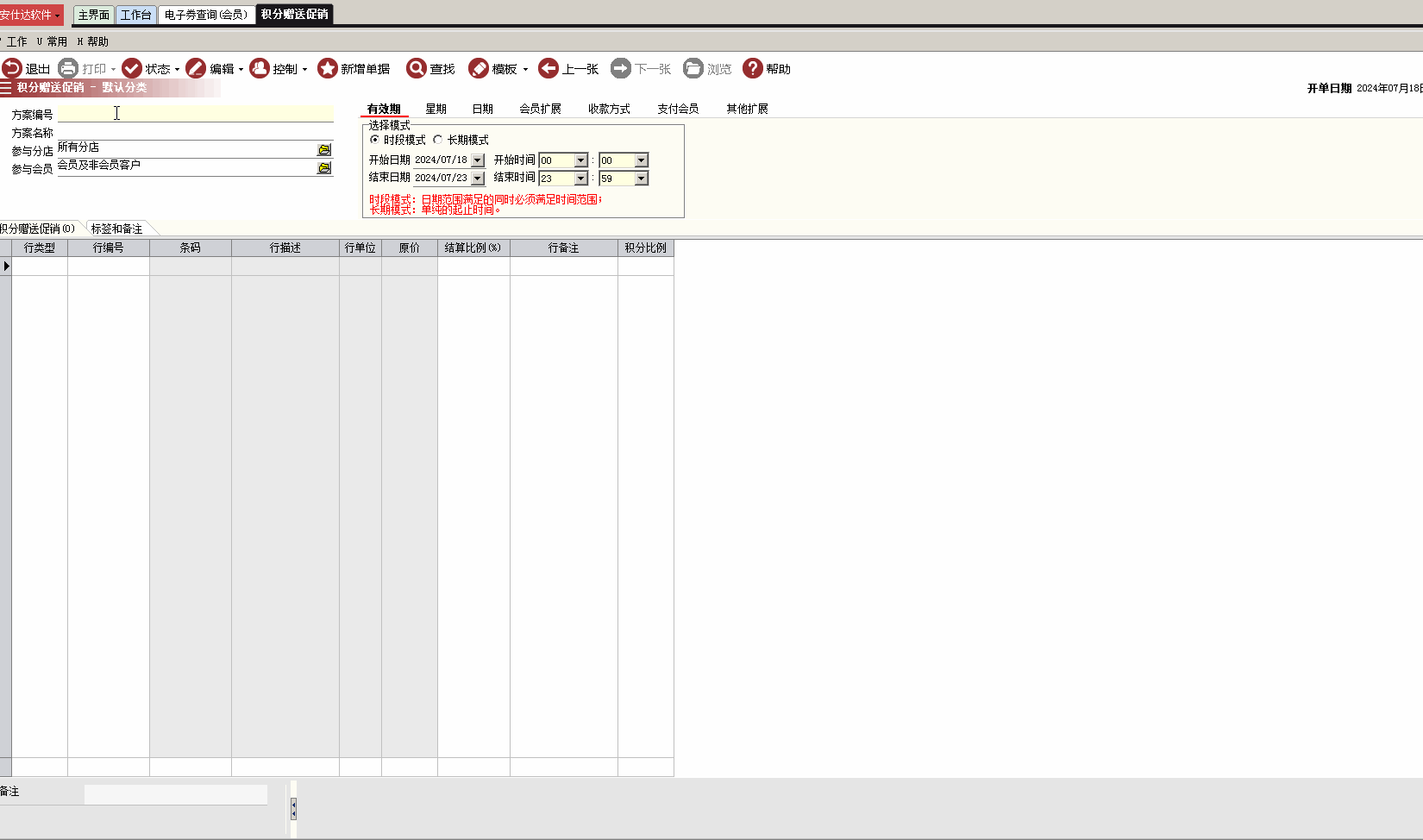Click the menu icon beside 积分赠送促销 title
Viewport: 1423px width, 840px height.
[6, 87]
